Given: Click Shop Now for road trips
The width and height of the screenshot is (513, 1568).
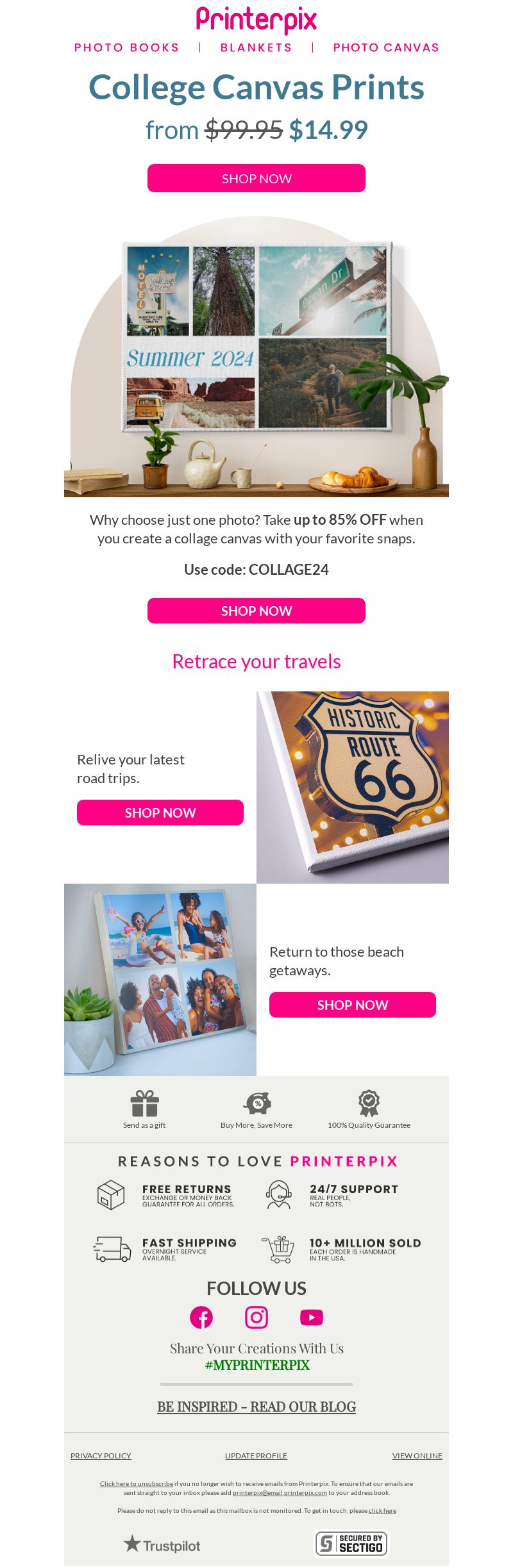Looking at the screenshot, I should [x=160, y=813].
